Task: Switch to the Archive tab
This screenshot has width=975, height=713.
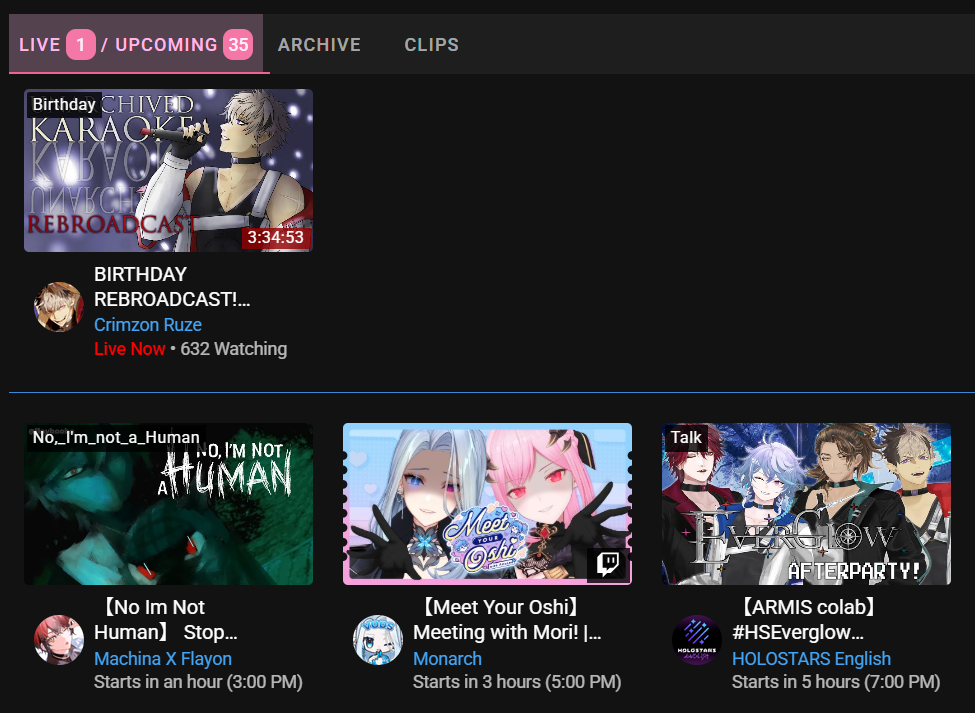Action: 319,45
